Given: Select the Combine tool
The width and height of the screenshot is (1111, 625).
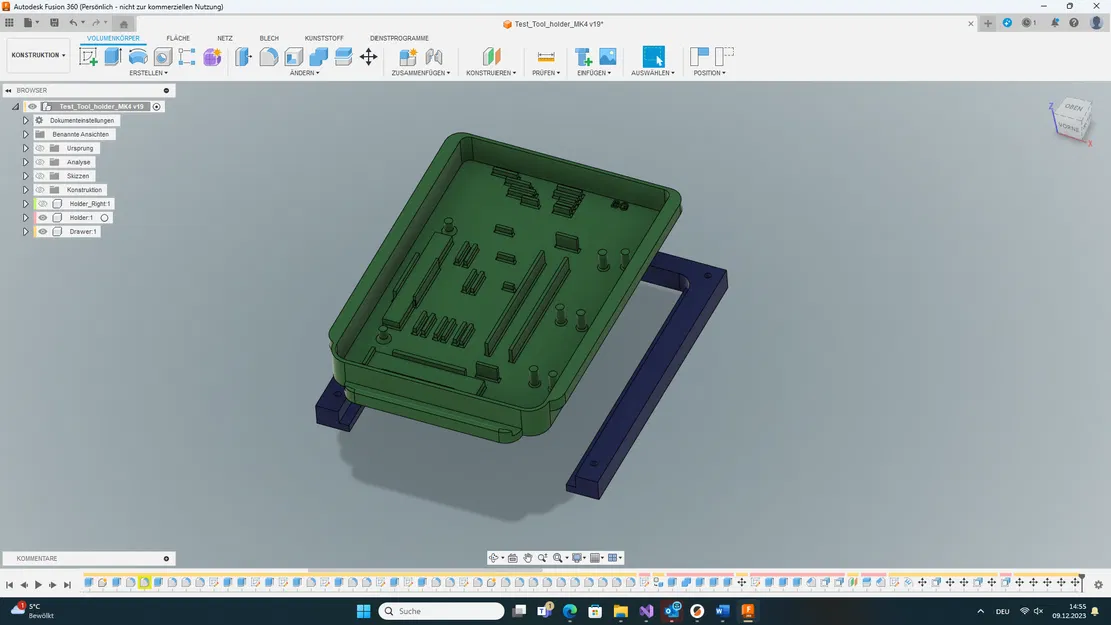Looking at the screenshot, I should pos(319,57).
